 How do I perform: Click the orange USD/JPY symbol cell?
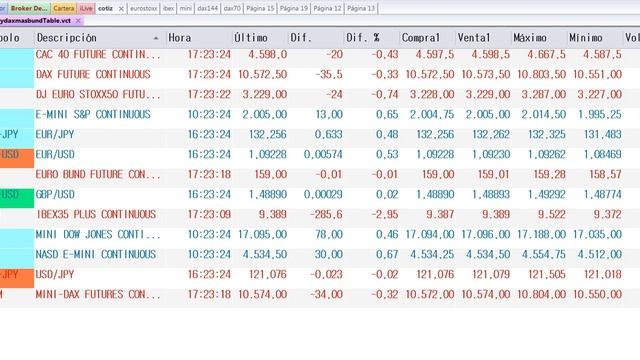coord(17,278)
